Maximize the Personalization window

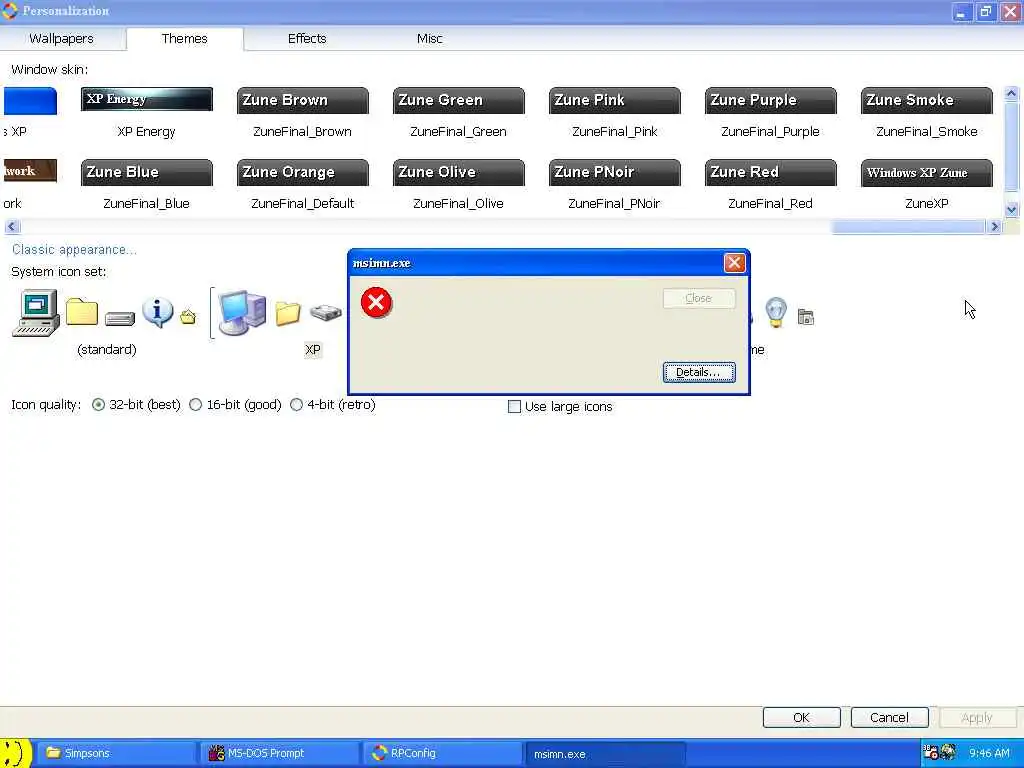pos(985,12)
